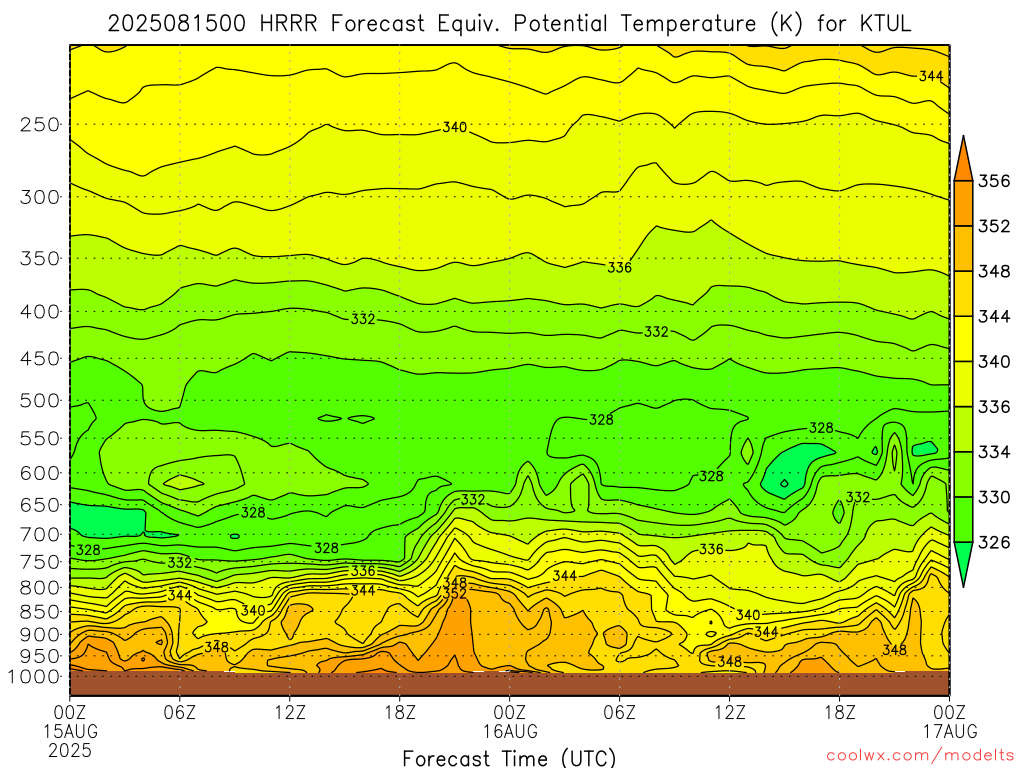
Task: Select the 352 colorbar label
Action: 993,226
